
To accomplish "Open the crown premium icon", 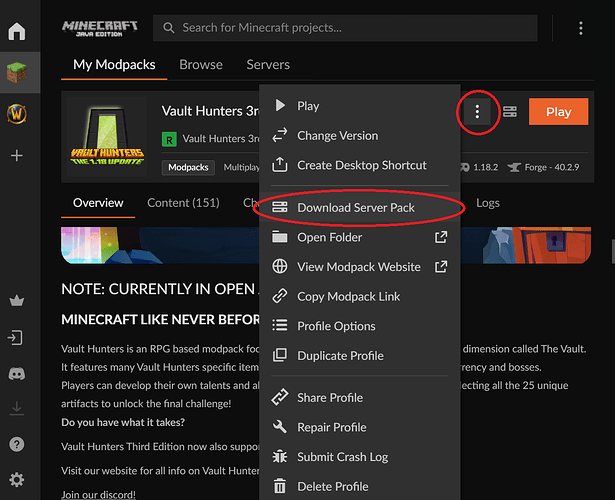I will [x=16, y=301].
